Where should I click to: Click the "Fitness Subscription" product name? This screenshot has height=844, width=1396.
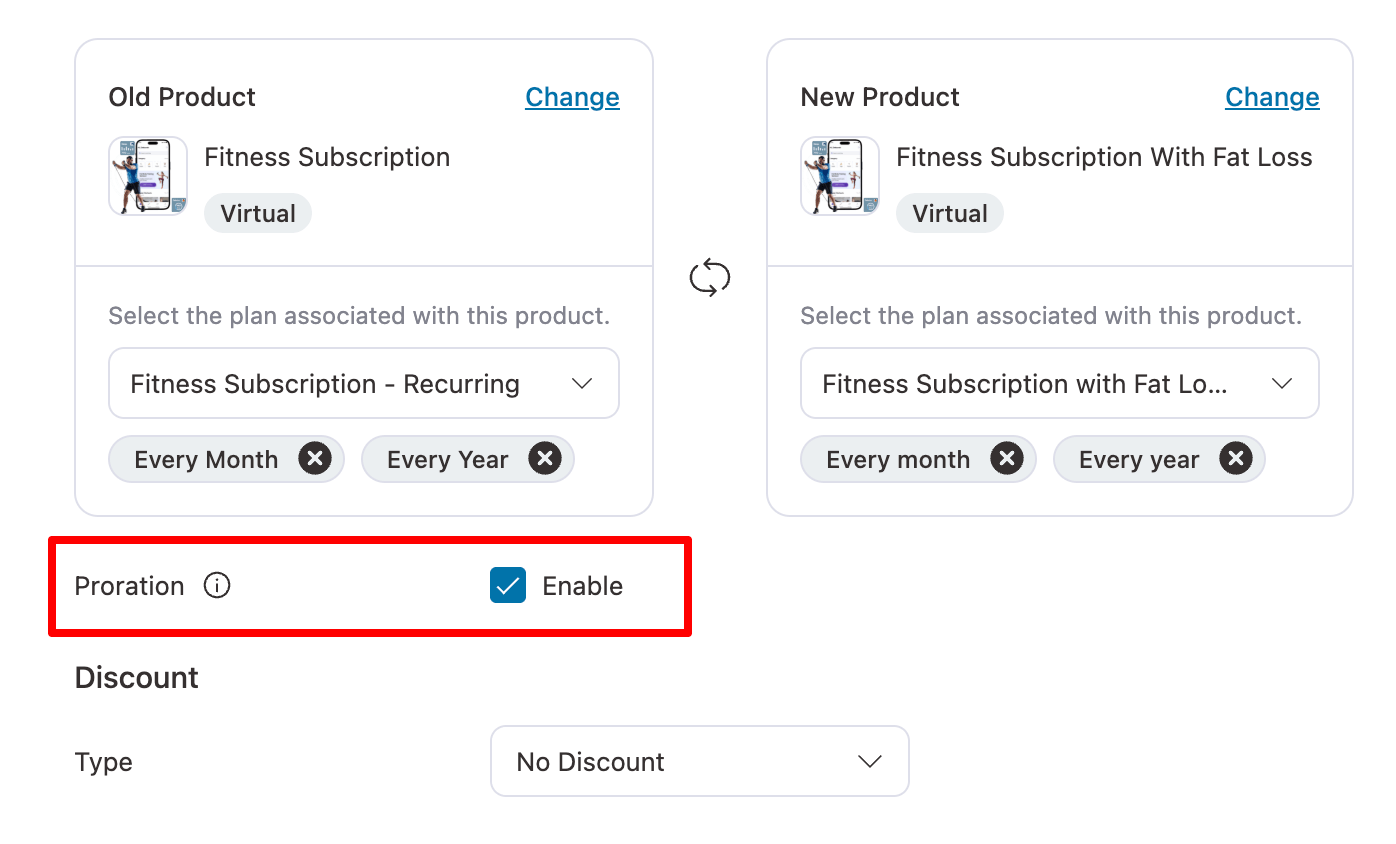(327, 157)
